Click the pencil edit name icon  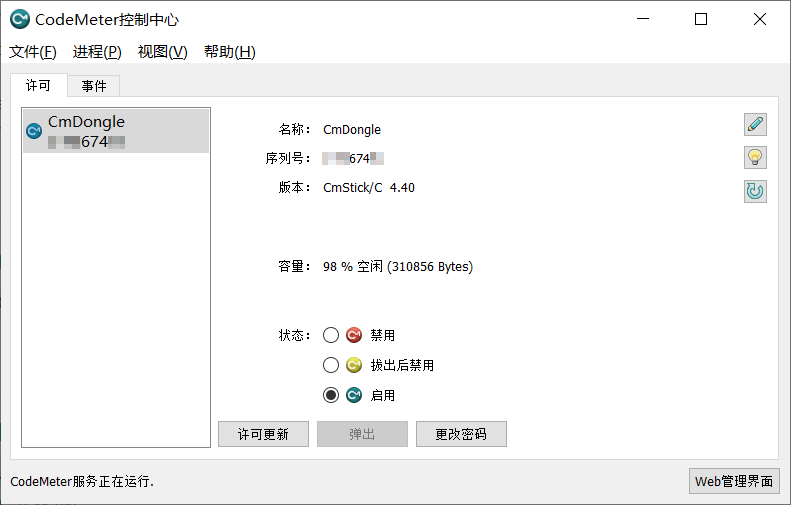tap(755, 125)
